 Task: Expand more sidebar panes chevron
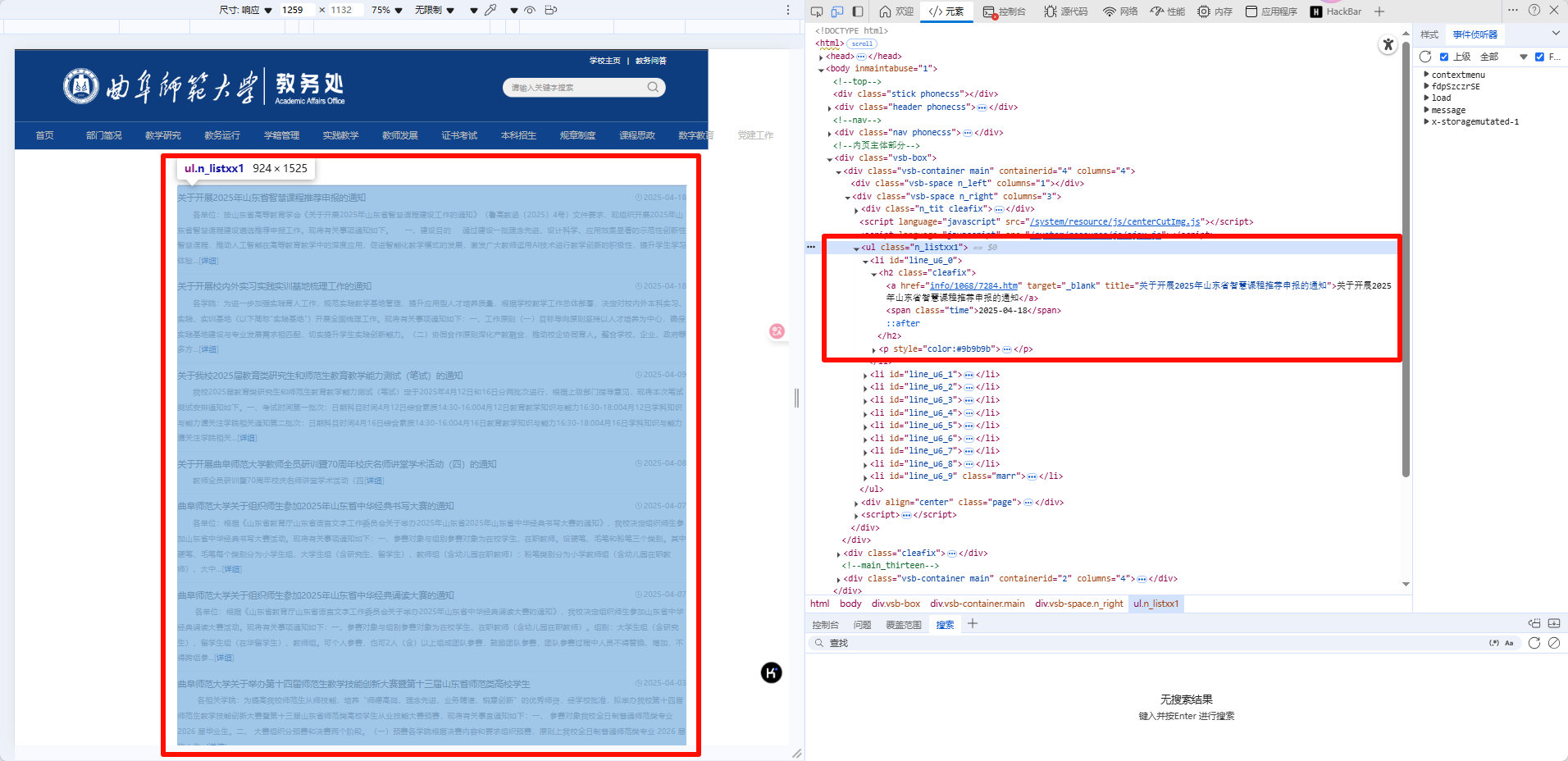pos(1556,34)
